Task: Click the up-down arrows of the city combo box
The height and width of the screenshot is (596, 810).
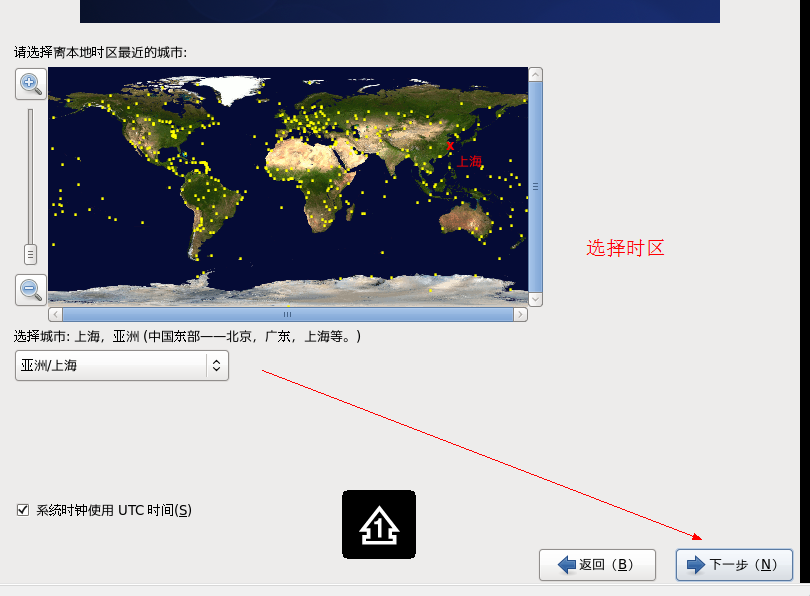Action: (x=216, y=366)
